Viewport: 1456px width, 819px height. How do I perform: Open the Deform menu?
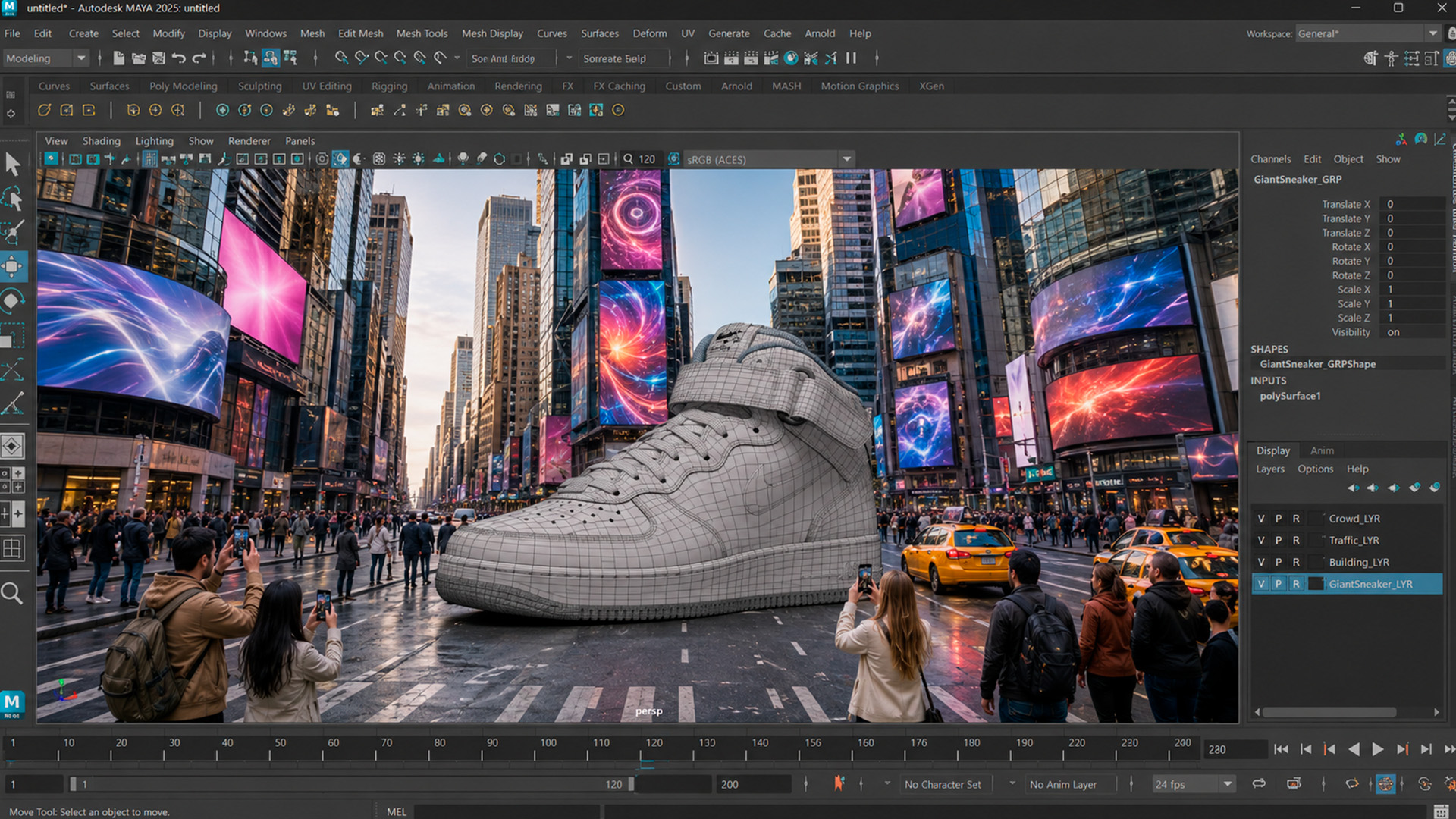pos(650,33)
